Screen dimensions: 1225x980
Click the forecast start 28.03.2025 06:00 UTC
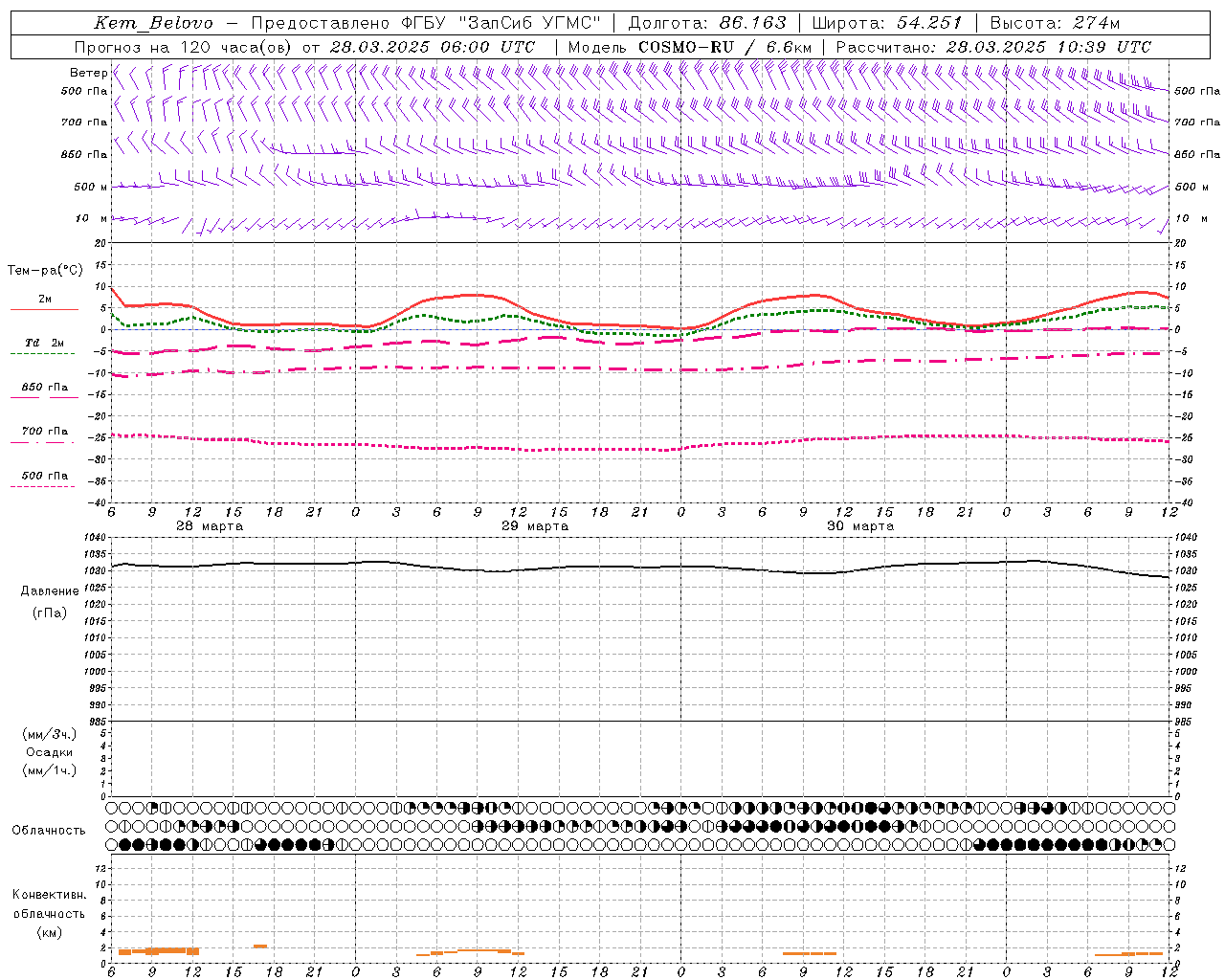pos(432,47)
